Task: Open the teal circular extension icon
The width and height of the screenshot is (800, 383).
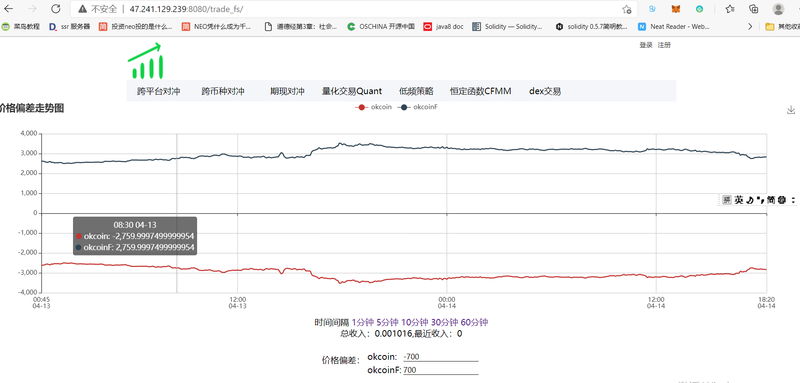Action: coord(699,9)
